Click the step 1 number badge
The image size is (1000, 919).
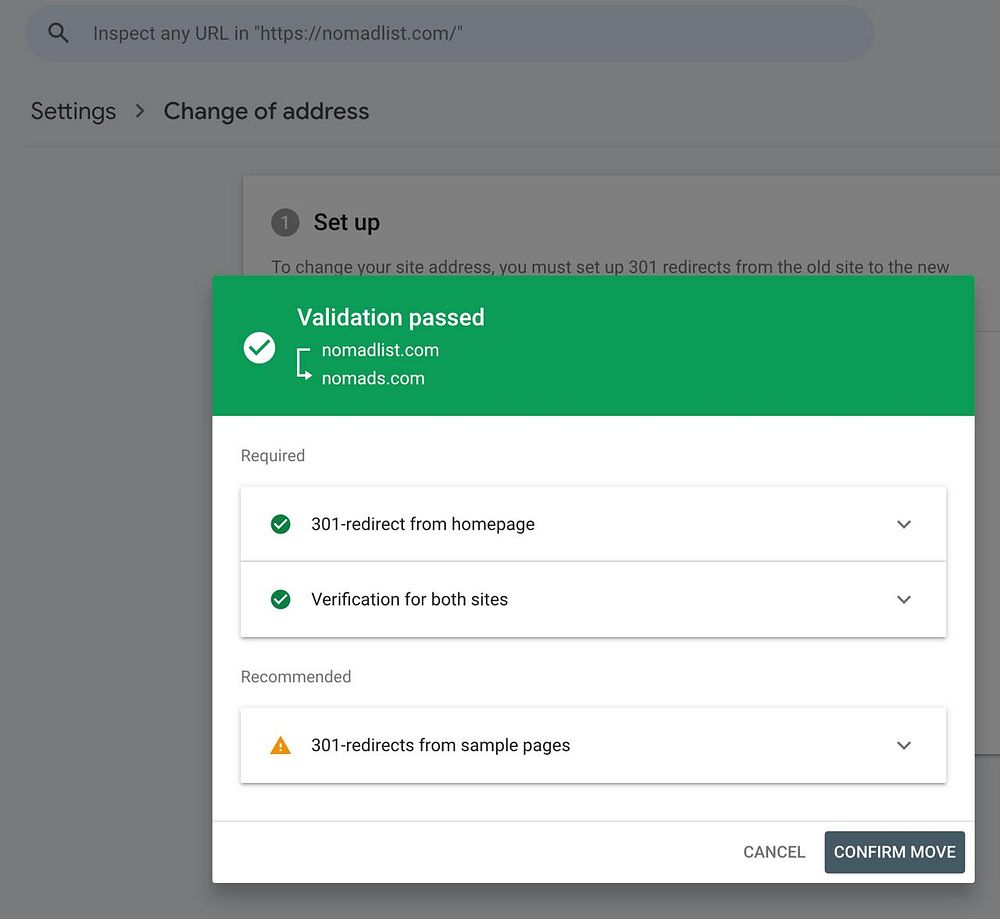click(284, 222)
